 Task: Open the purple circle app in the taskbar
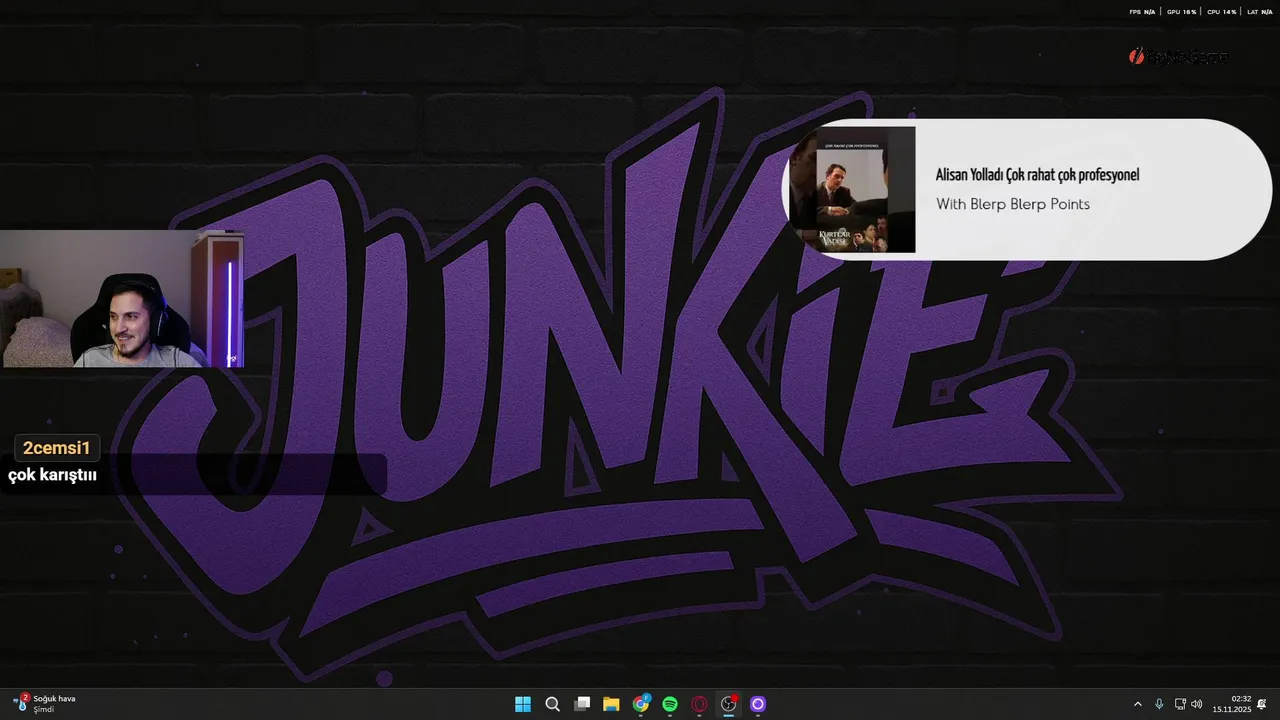758,704
